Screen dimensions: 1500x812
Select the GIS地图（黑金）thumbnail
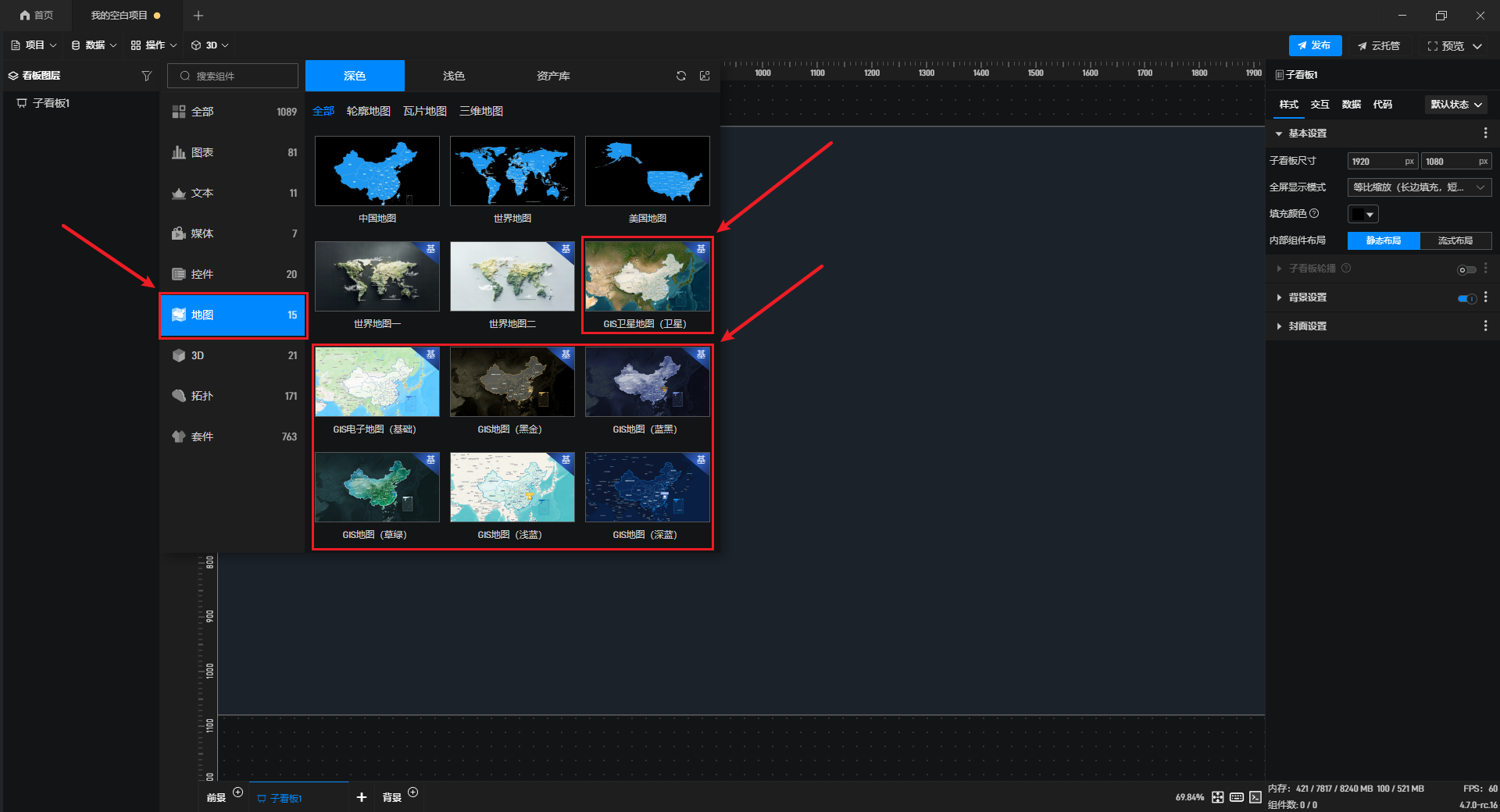point(512,383)
